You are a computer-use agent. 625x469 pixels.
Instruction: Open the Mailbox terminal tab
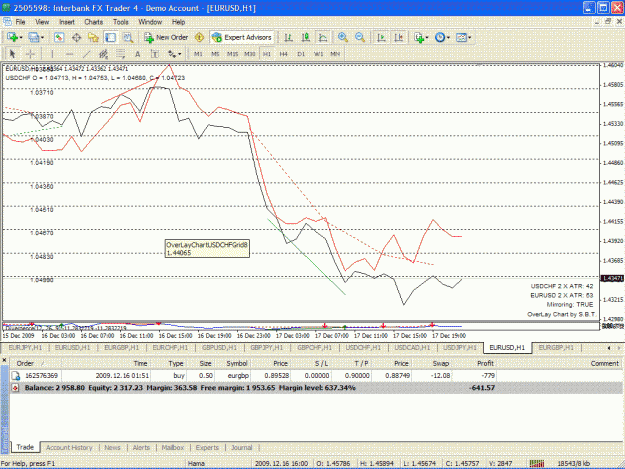tap(173, 447)
